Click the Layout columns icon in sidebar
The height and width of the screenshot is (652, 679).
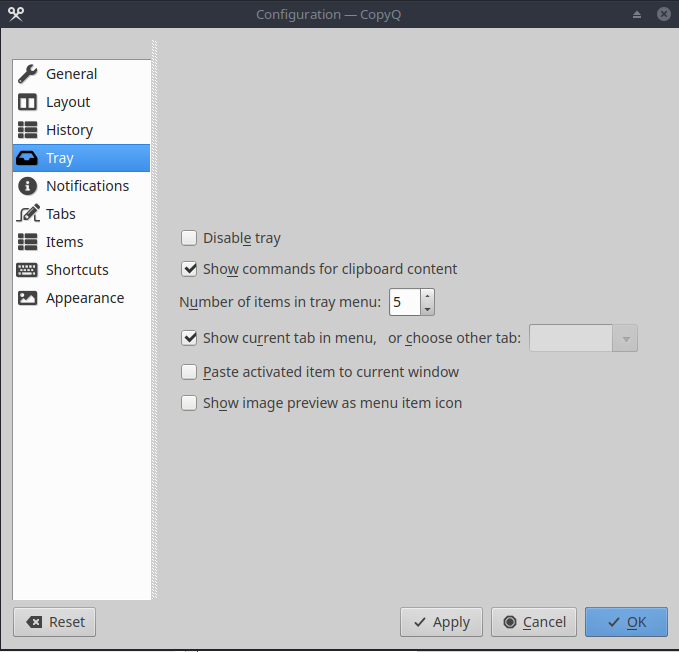[x=28, y=102]
